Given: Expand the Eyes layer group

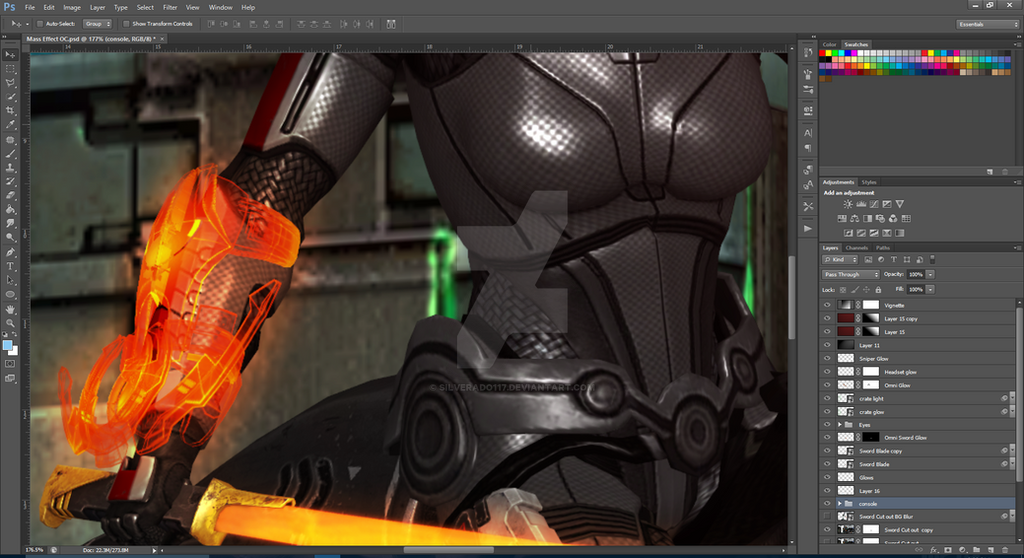Looking at the screenshot, I should [x=840, y=425].
